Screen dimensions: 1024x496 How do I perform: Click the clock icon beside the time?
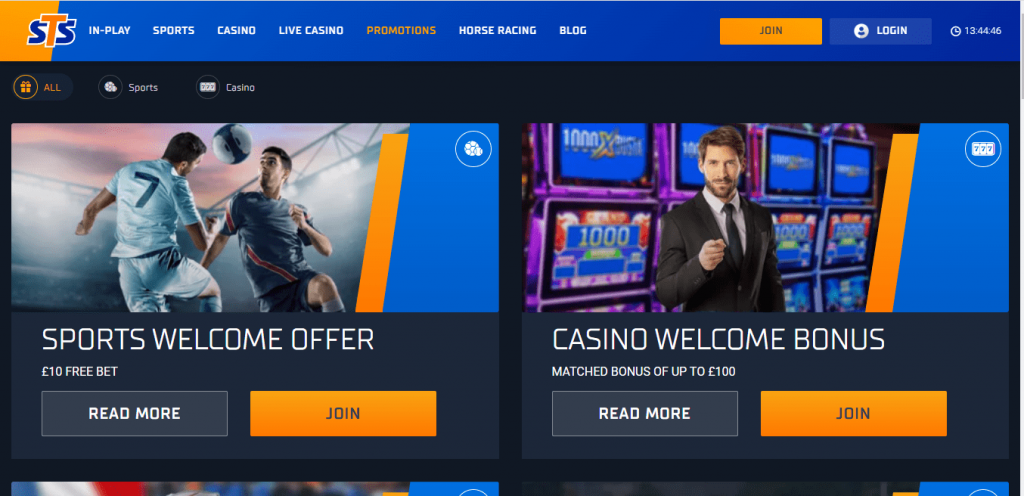click(x=955, y=31)
